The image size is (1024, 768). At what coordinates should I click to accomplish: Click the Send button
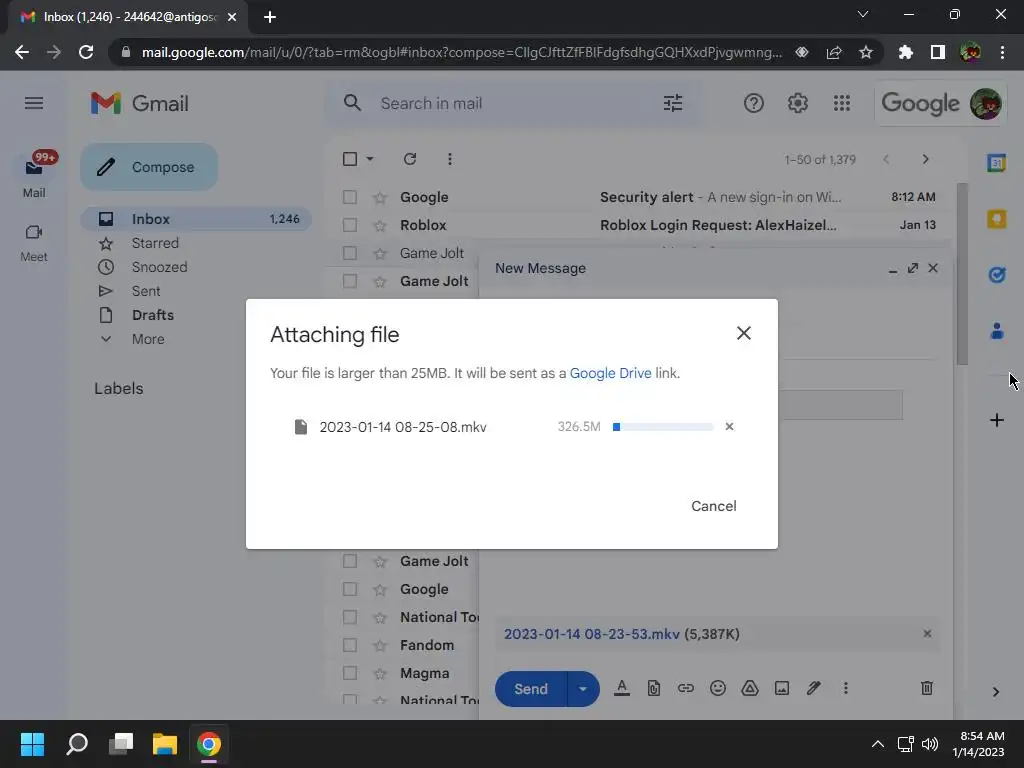pos(530,689)
